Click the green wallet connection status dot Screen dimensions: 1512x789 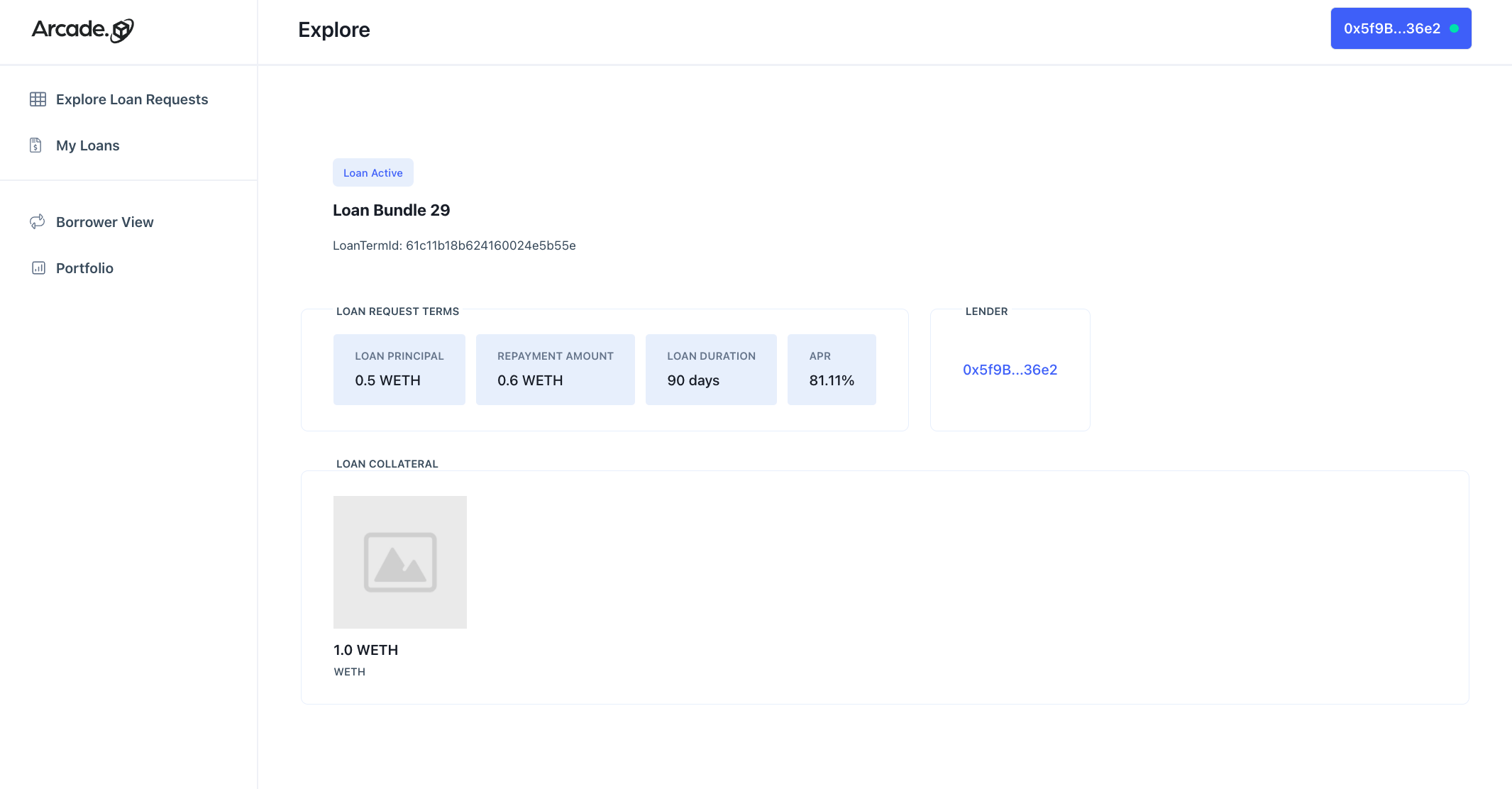pyautogui.click(x=1454, y=28)
